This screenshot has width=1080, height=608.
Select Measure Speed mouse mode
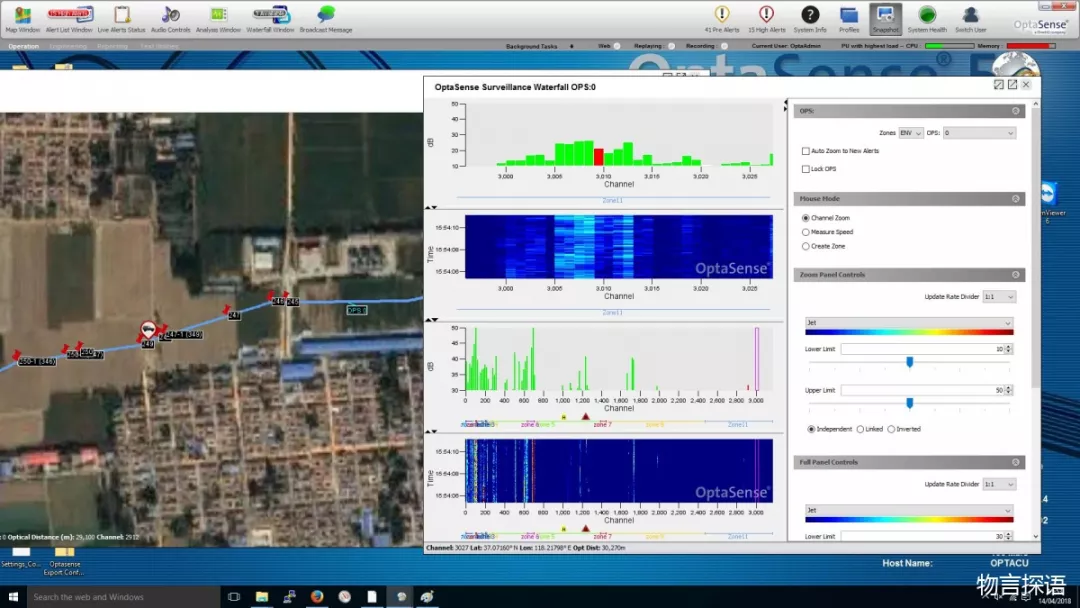[805, 232]
